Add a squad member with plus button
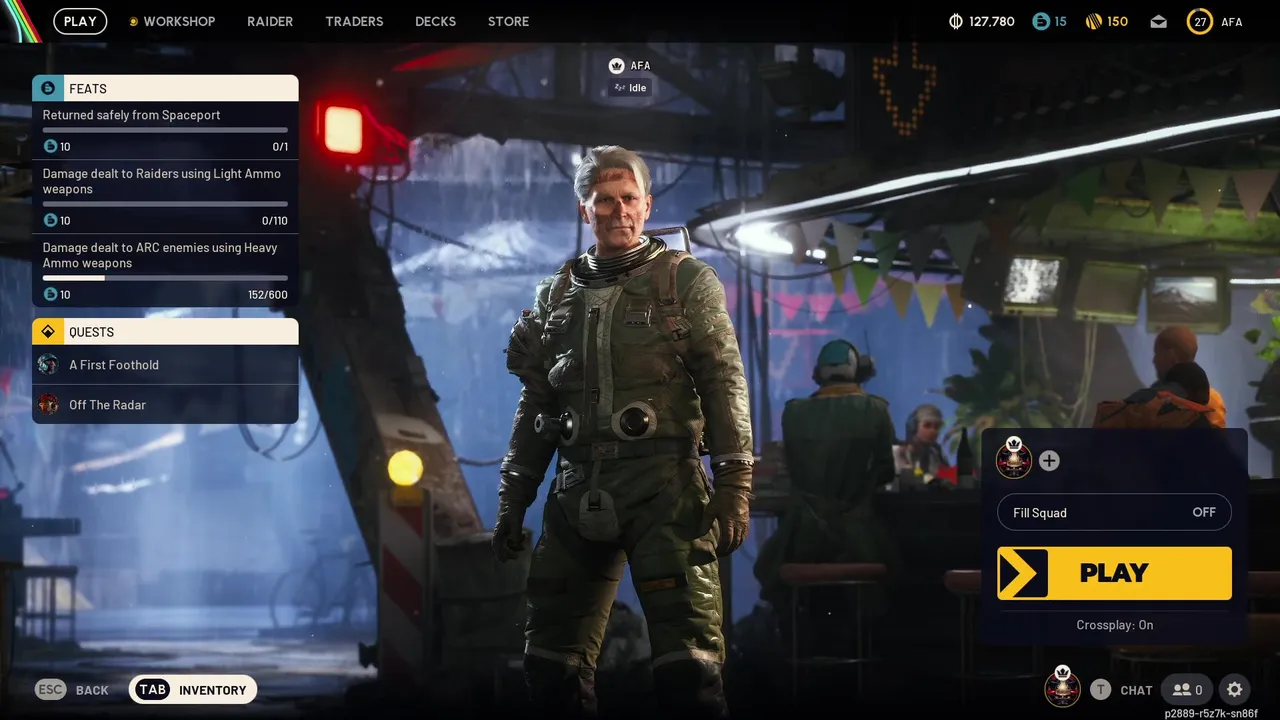Screen dimensions: 1280x720 (1049, 460)
